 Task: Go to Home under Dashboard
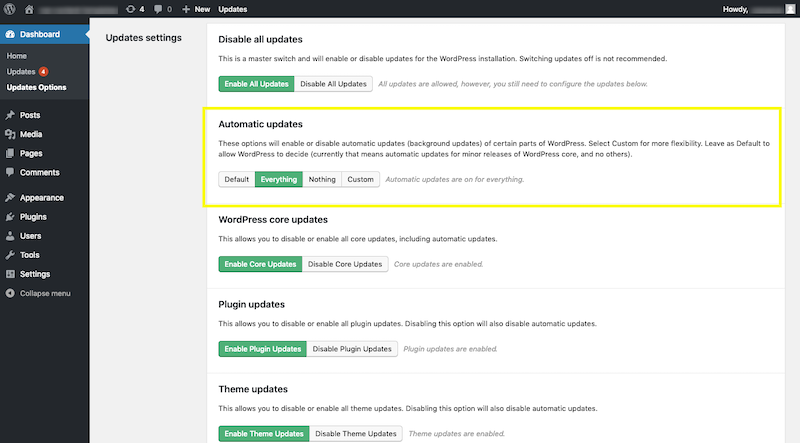17,56
